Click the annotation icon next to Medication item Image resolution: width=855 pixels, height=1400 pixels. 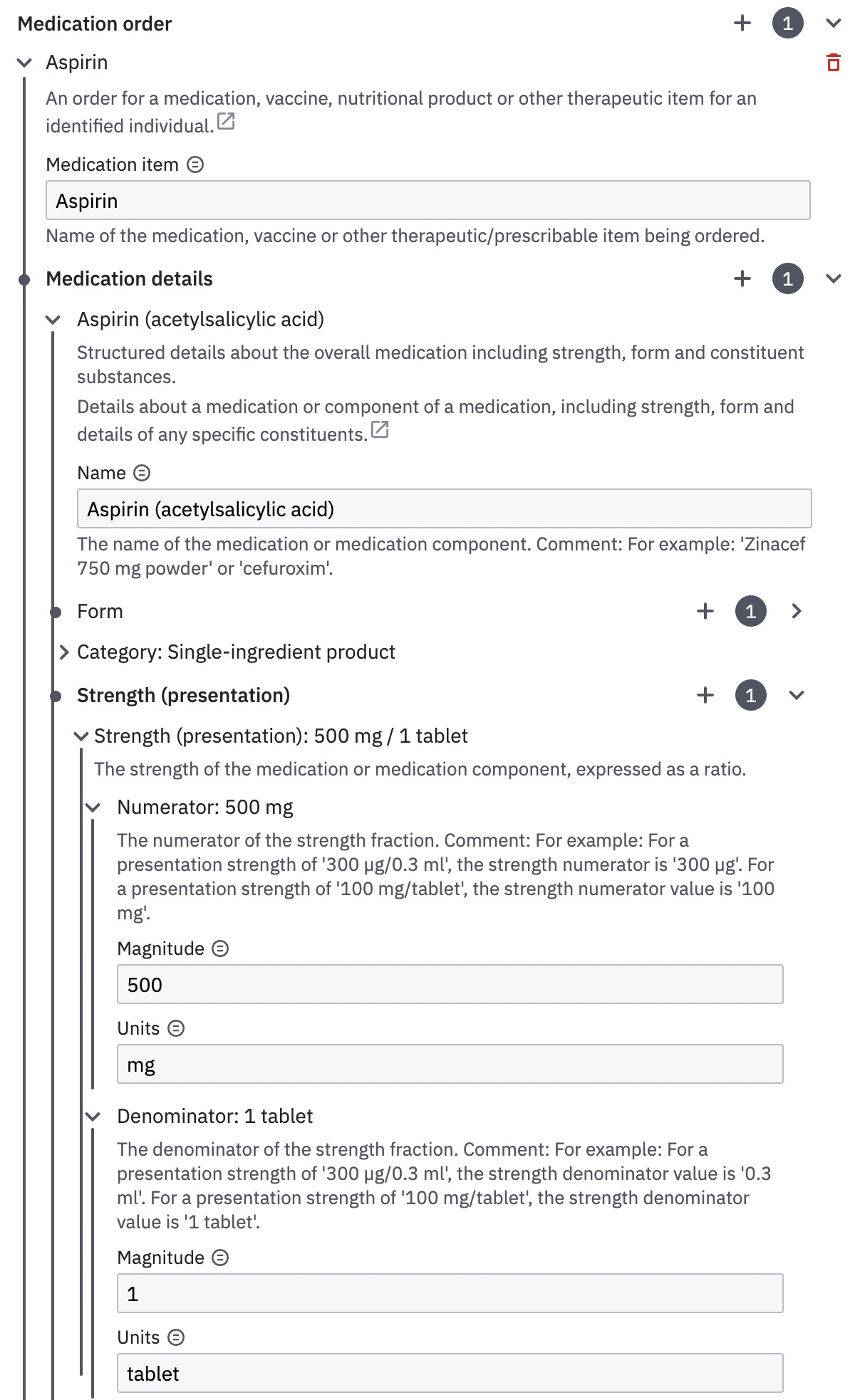click(195, 165)
